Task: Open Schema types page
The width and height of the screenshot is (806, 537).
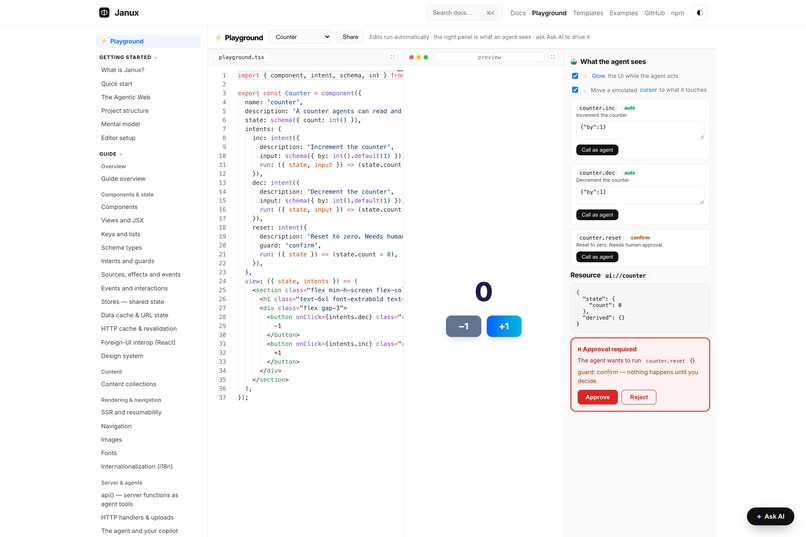Action: click(x=121, y=247)
